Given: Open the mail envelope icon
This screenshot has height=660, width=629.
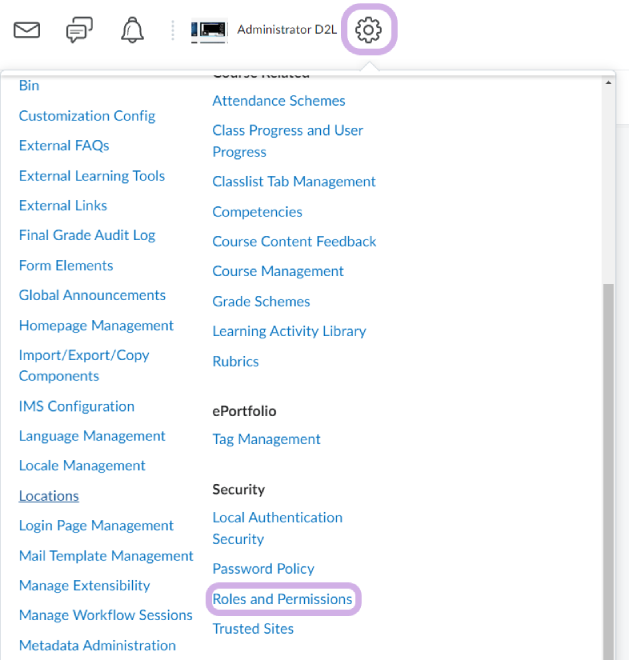Looking at the screenshot, I should (27, 30).
